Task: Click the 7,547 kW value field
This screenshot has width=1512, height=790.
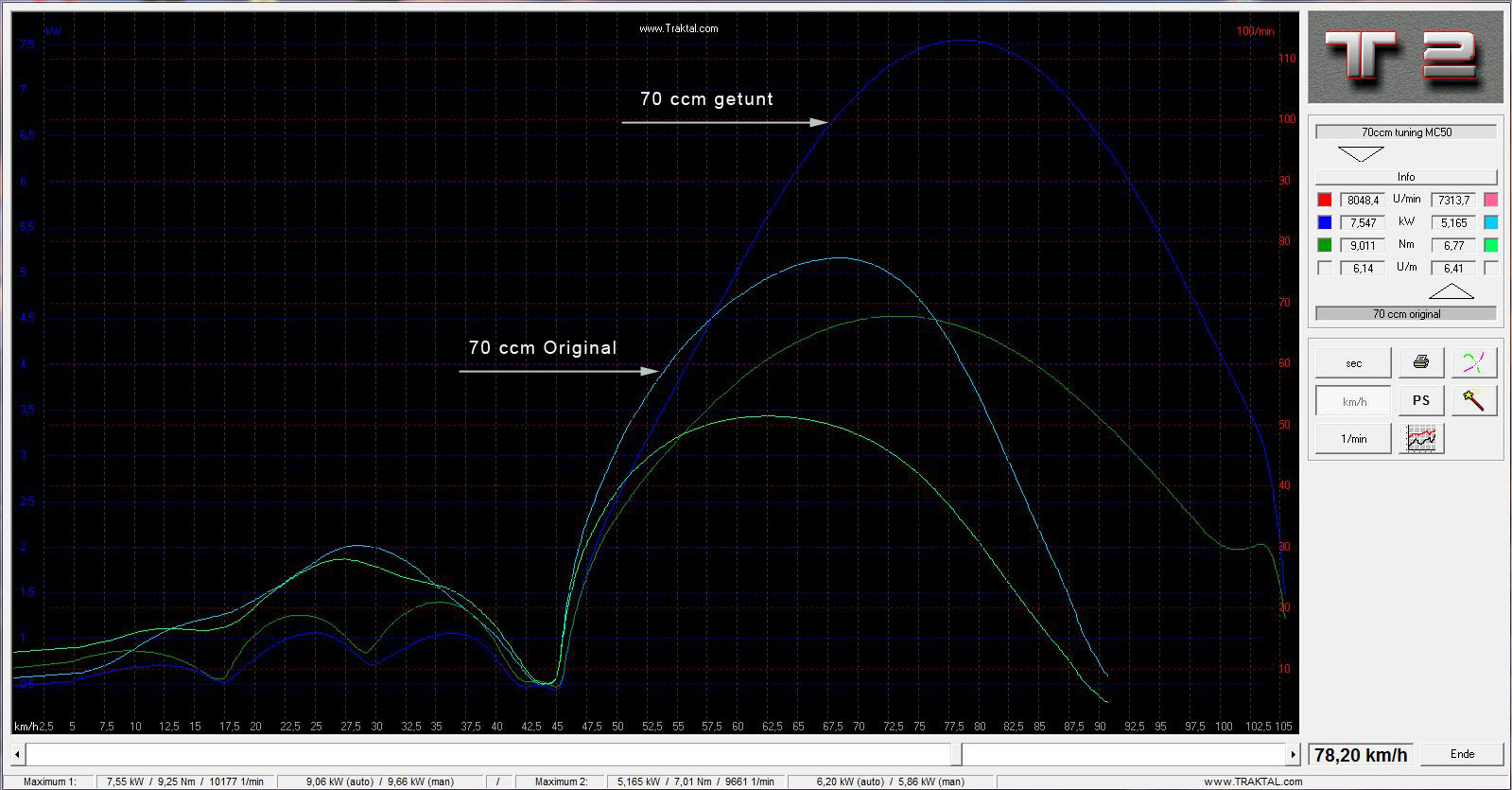Action: [x=1363, y=222]
